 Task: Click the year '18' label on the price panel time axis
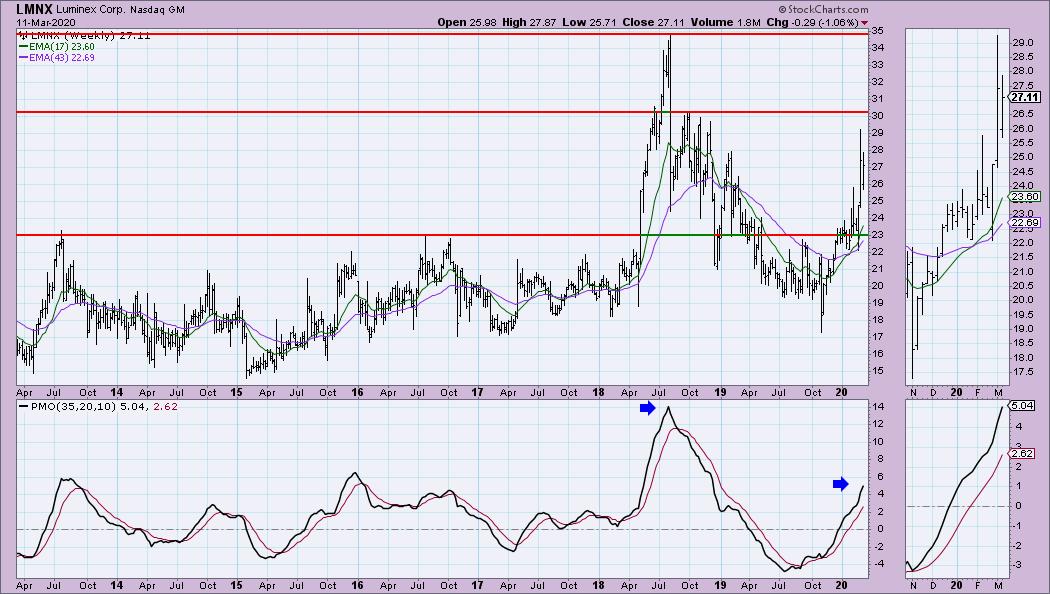[x=598, y=392]
